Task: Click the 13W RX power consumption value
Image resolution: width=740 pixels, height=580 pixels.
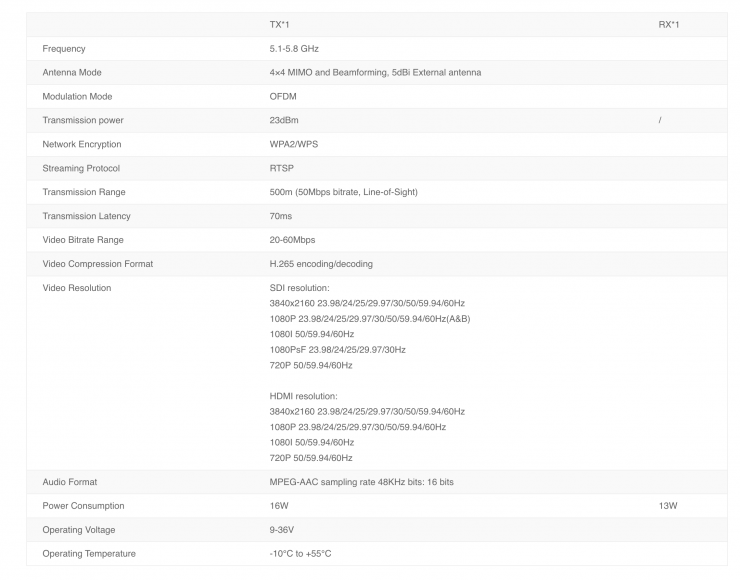Action: [668, 506]
